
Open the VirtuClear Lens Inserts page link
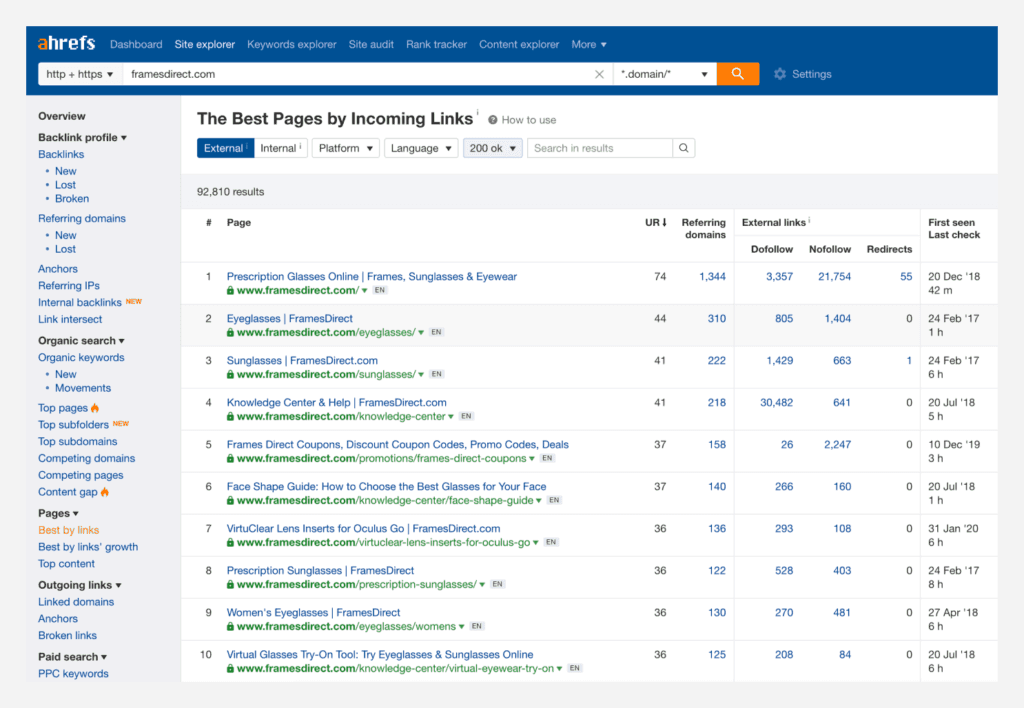[363, 528]
